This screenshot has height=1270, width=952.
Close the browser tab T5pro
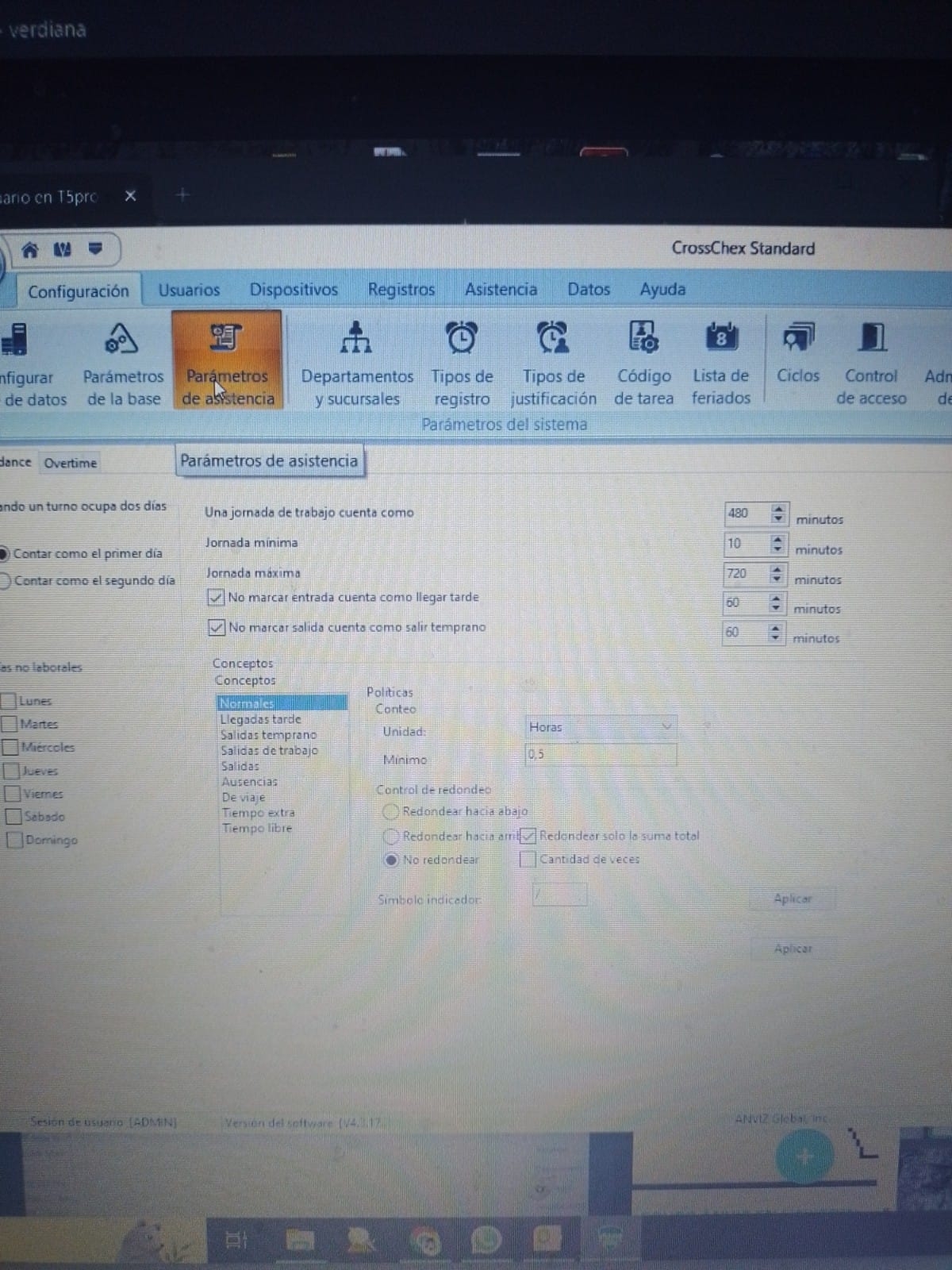tap(130, 195)
